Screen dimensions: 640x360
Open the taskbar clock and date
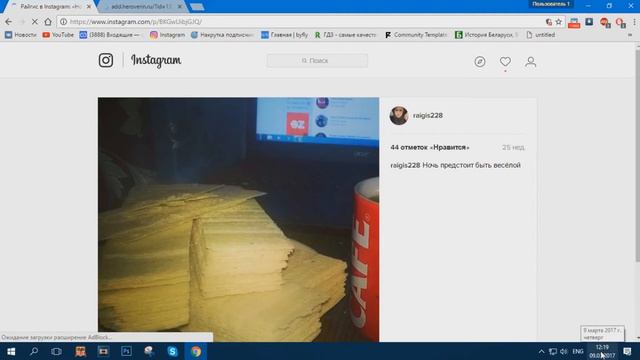coord(602,351)
